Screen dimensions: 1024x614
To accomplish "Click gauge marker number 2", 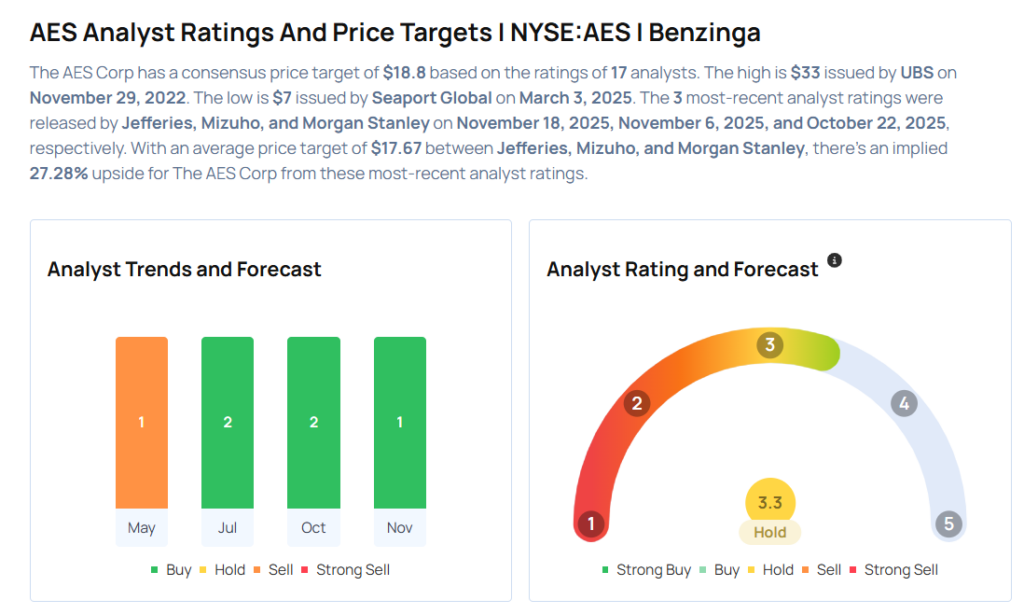I will (636, 404).
